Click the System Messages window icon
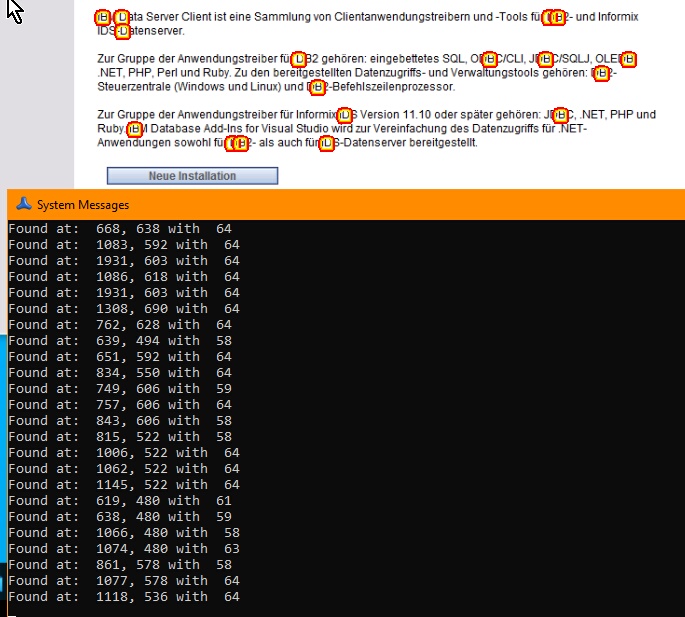This screenshot has width=685, height=617. click(22, 204)
